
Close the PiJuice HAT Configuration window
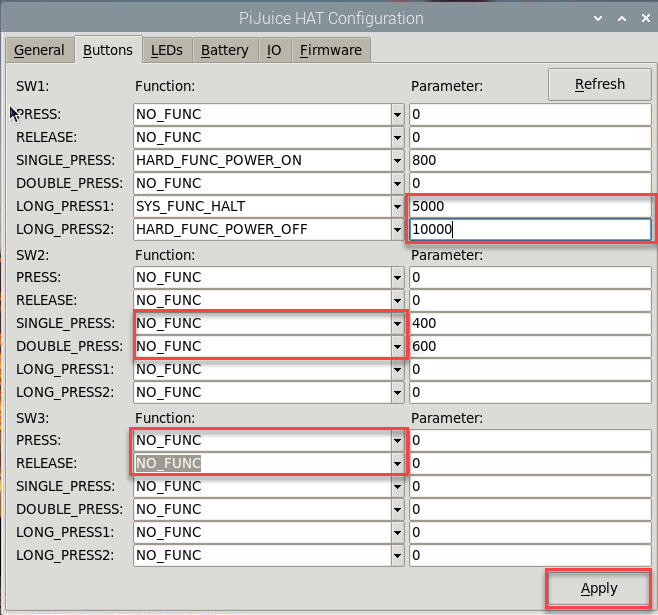coord(646,18)
